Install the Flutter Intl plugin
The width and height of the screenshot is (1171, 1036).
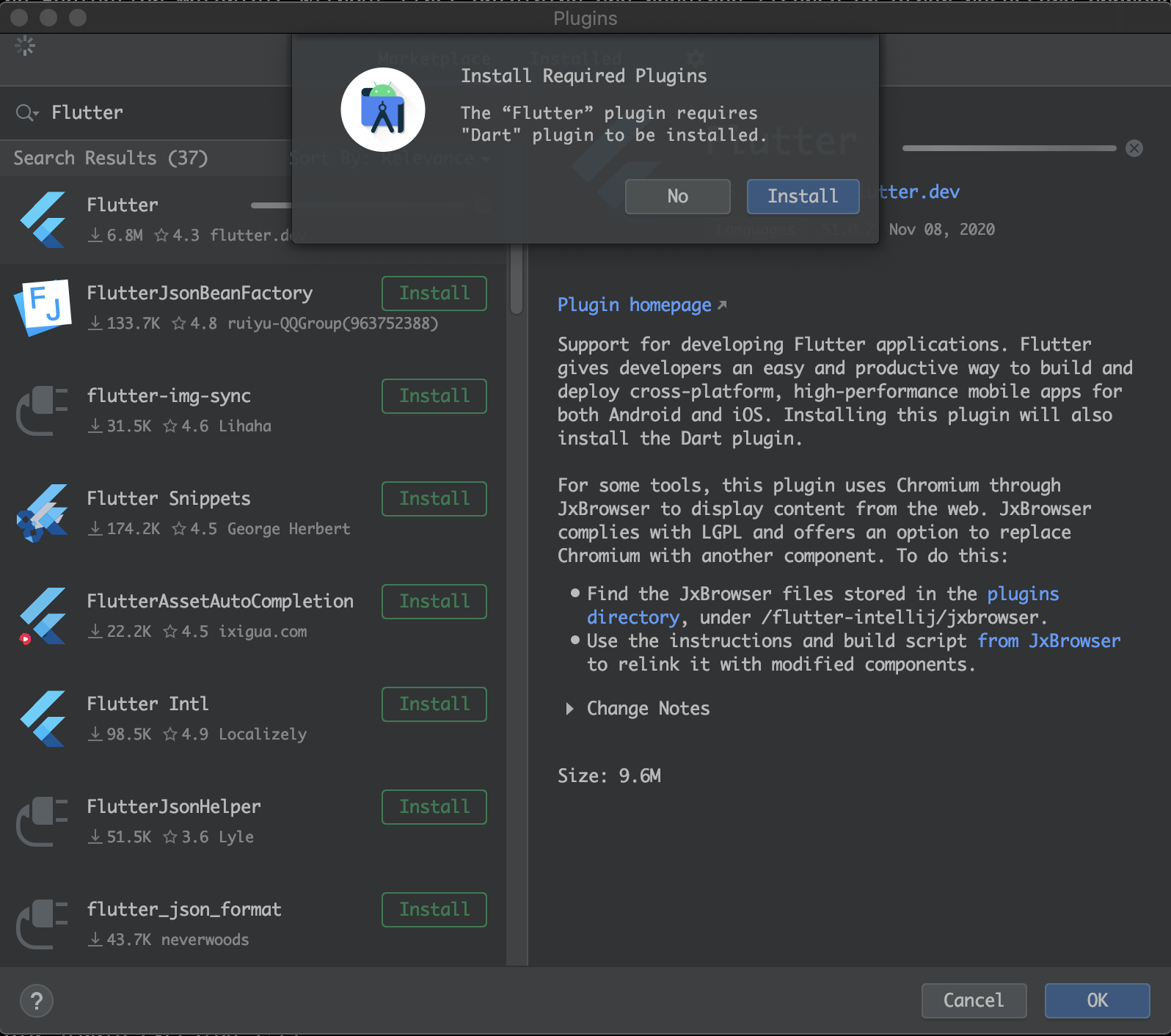click(434, 704)
